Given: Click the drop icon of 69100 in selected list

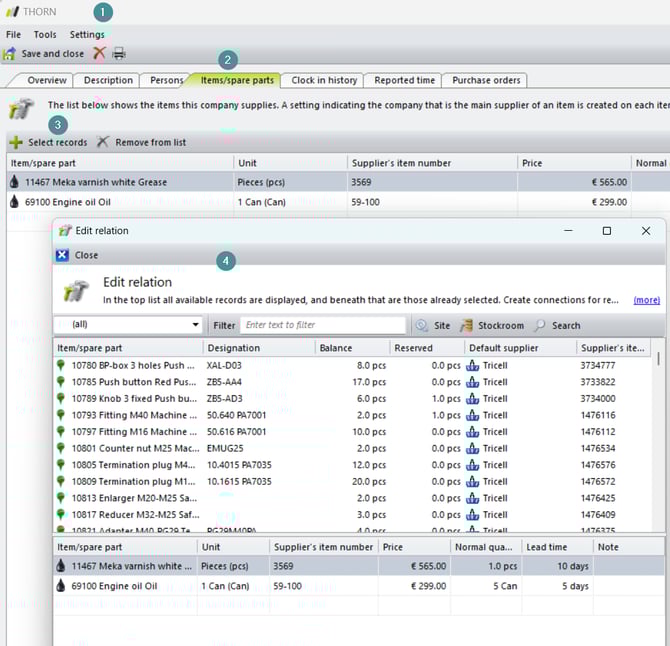Looking at the screenshot, I should [61, 586].
